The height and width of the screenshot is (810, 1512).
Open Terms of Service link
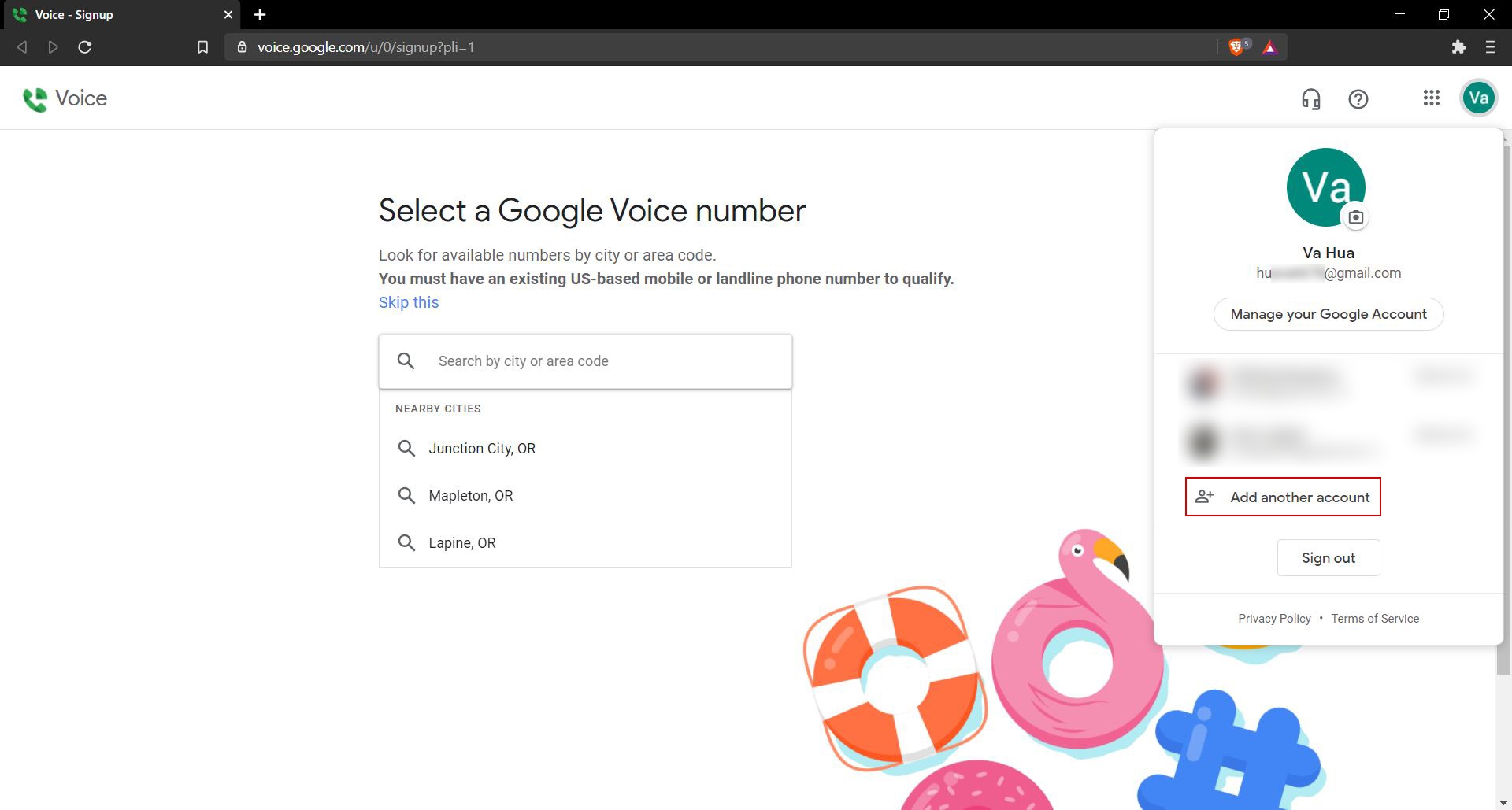click(1375, 619)
